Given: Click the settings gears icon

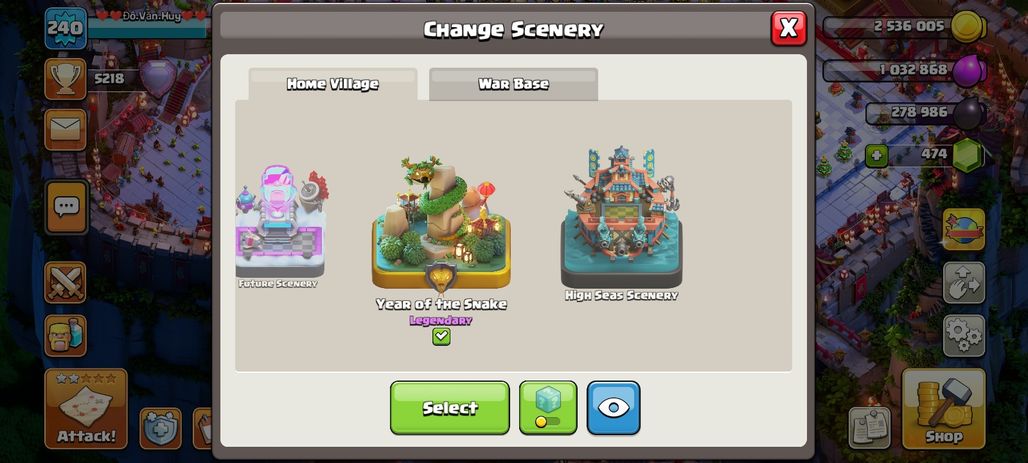Looking at the screenshot, I should (x=964, y=335).
